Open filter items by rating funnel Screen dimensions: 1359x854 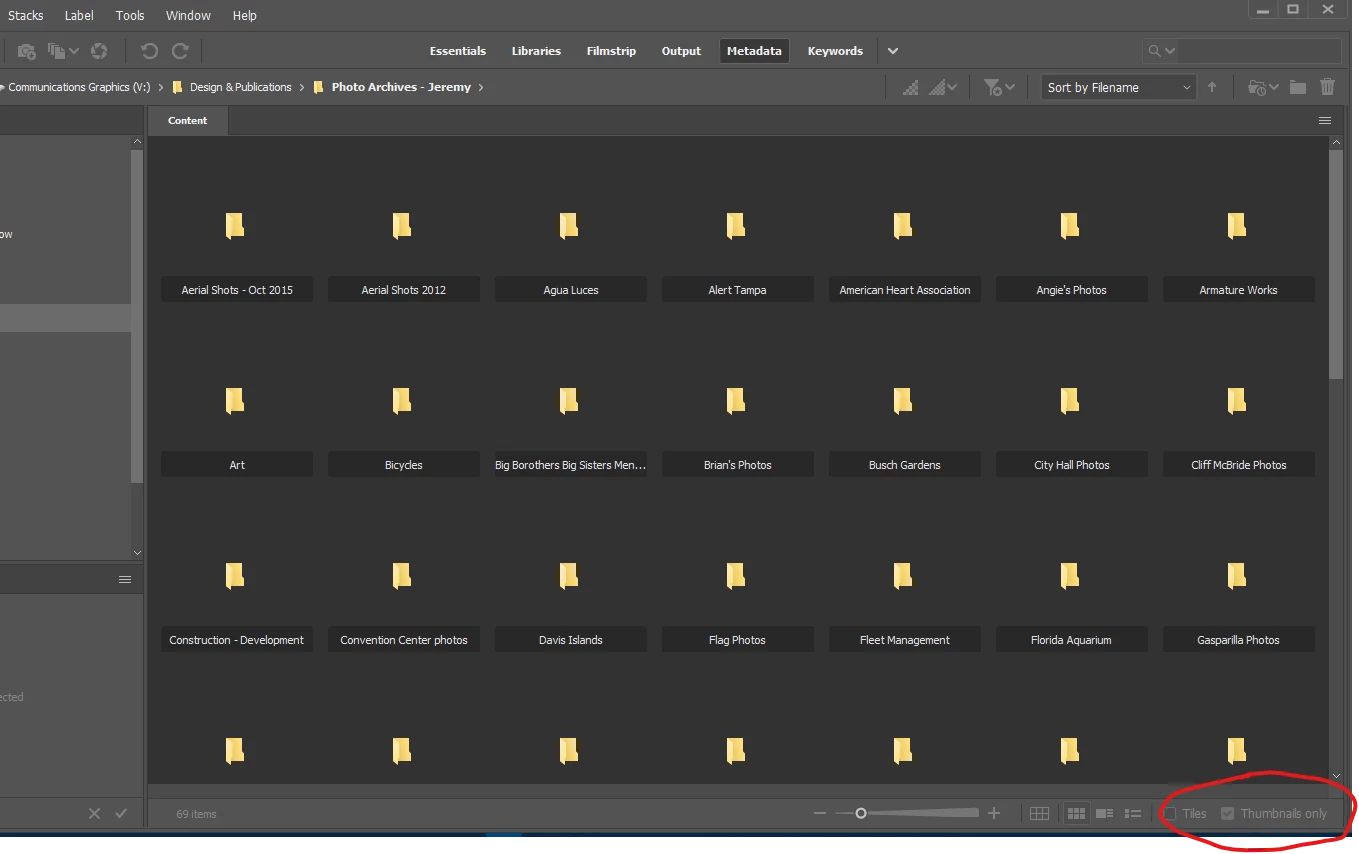click(x=999, y=88)
